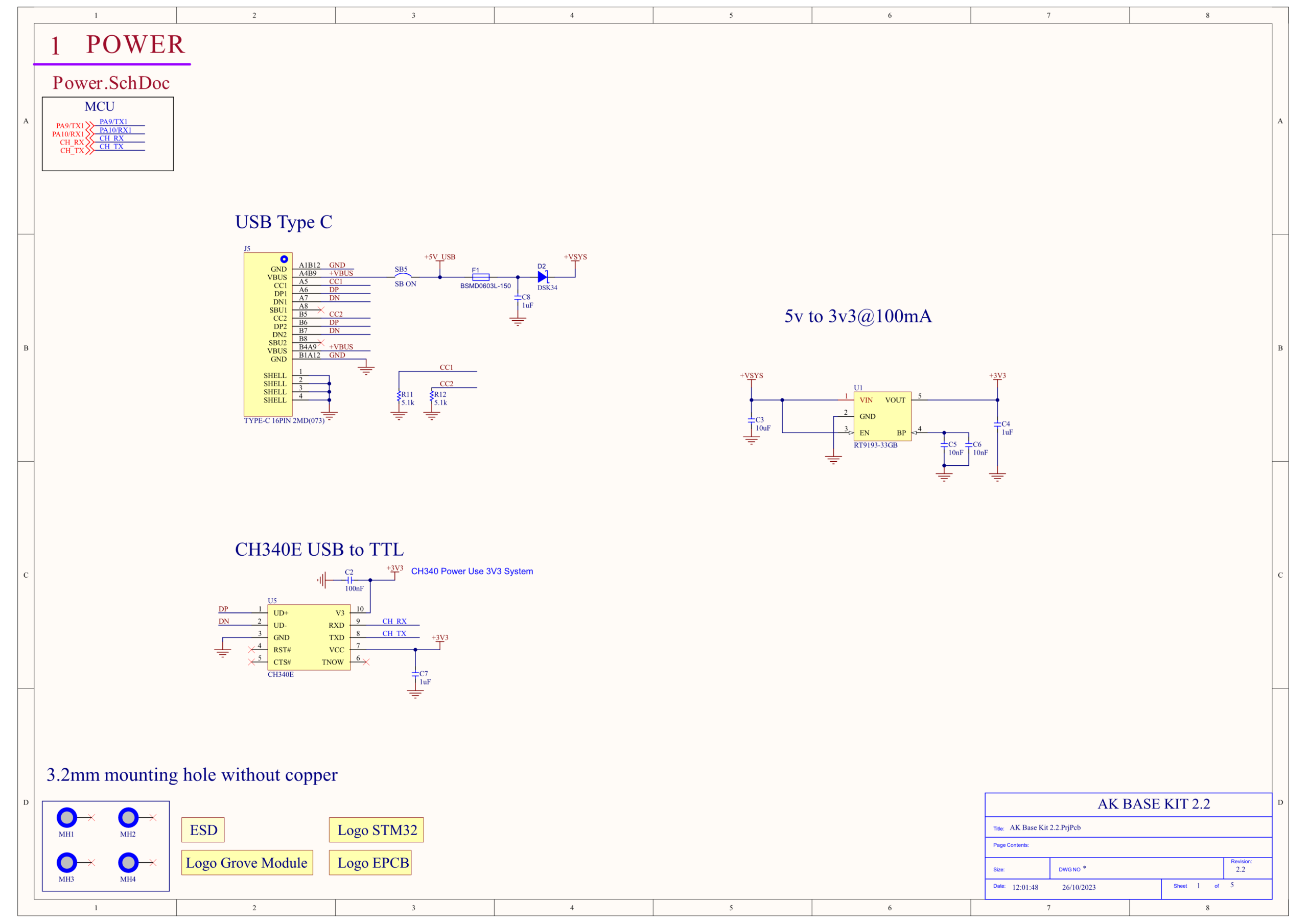Click the D2 DSK34 diode symbol
Image resolution: width=1308 pixels, height=924 pixels.
pos(542,277)
